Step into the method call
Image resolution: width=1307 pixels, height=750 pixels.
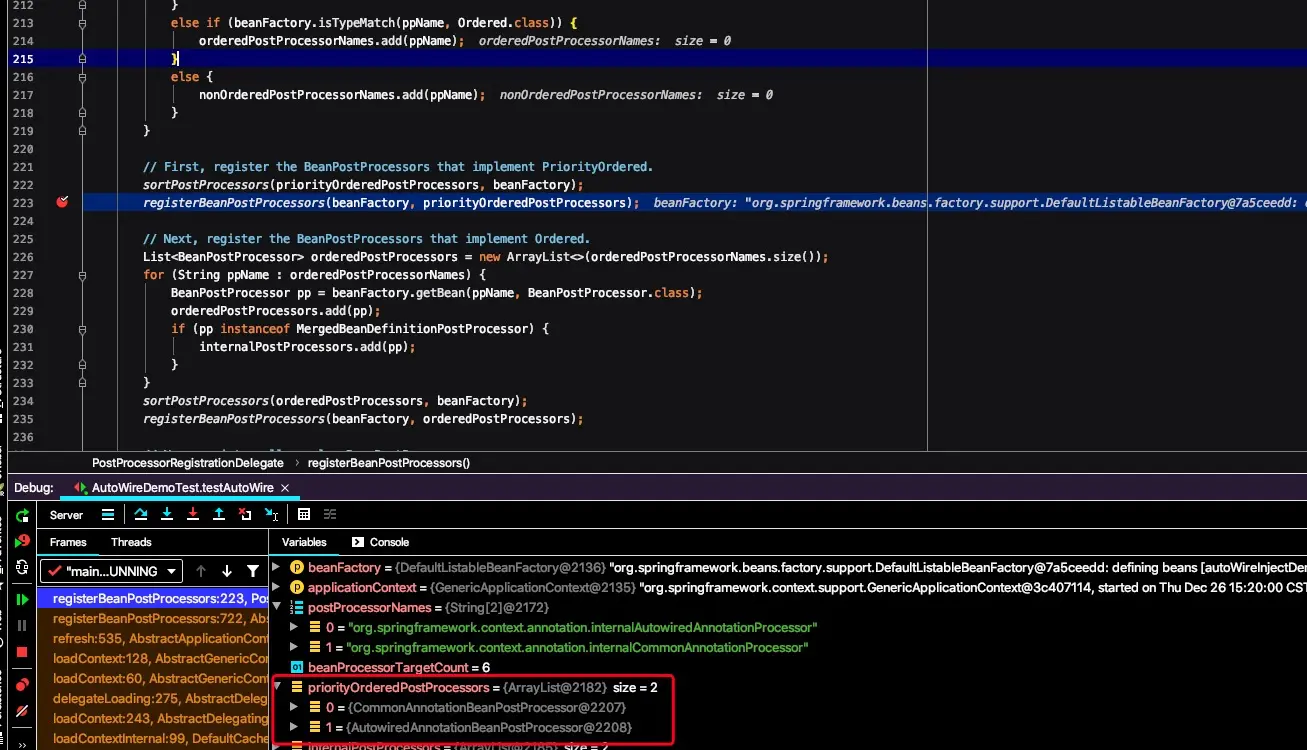[167, 514]
